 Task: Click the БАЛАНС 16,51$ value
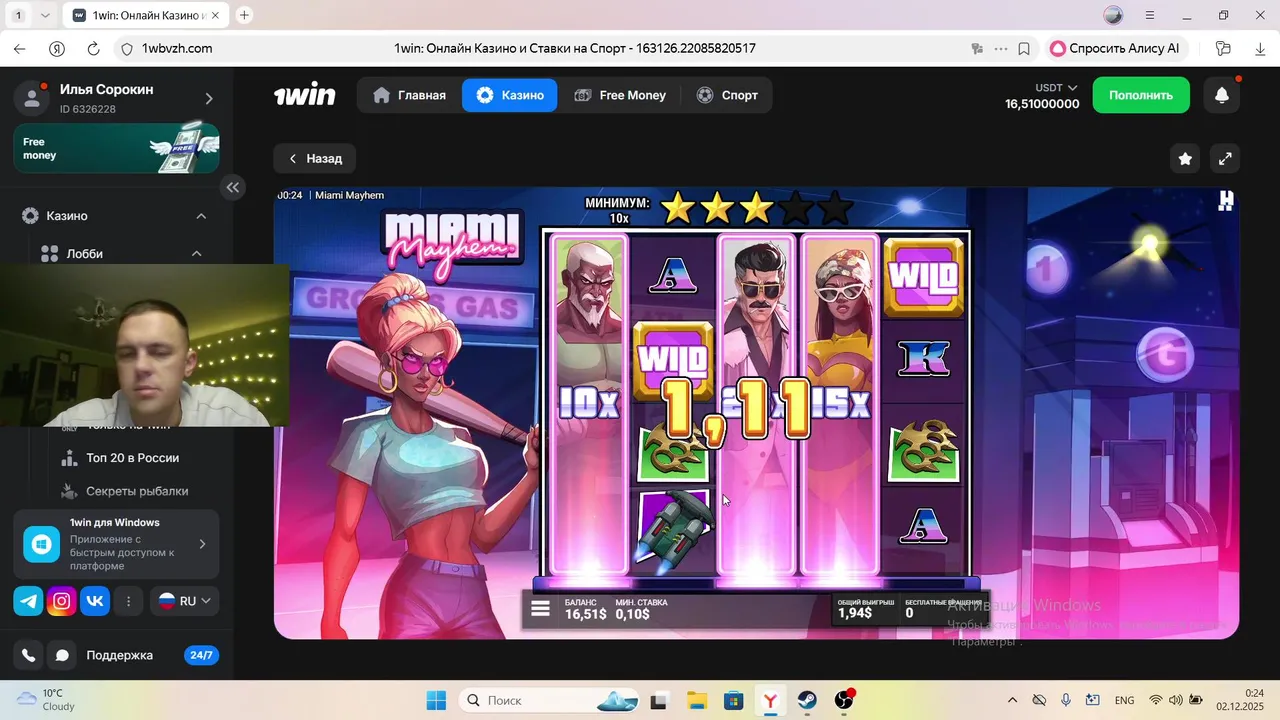[x=586, y=614]
